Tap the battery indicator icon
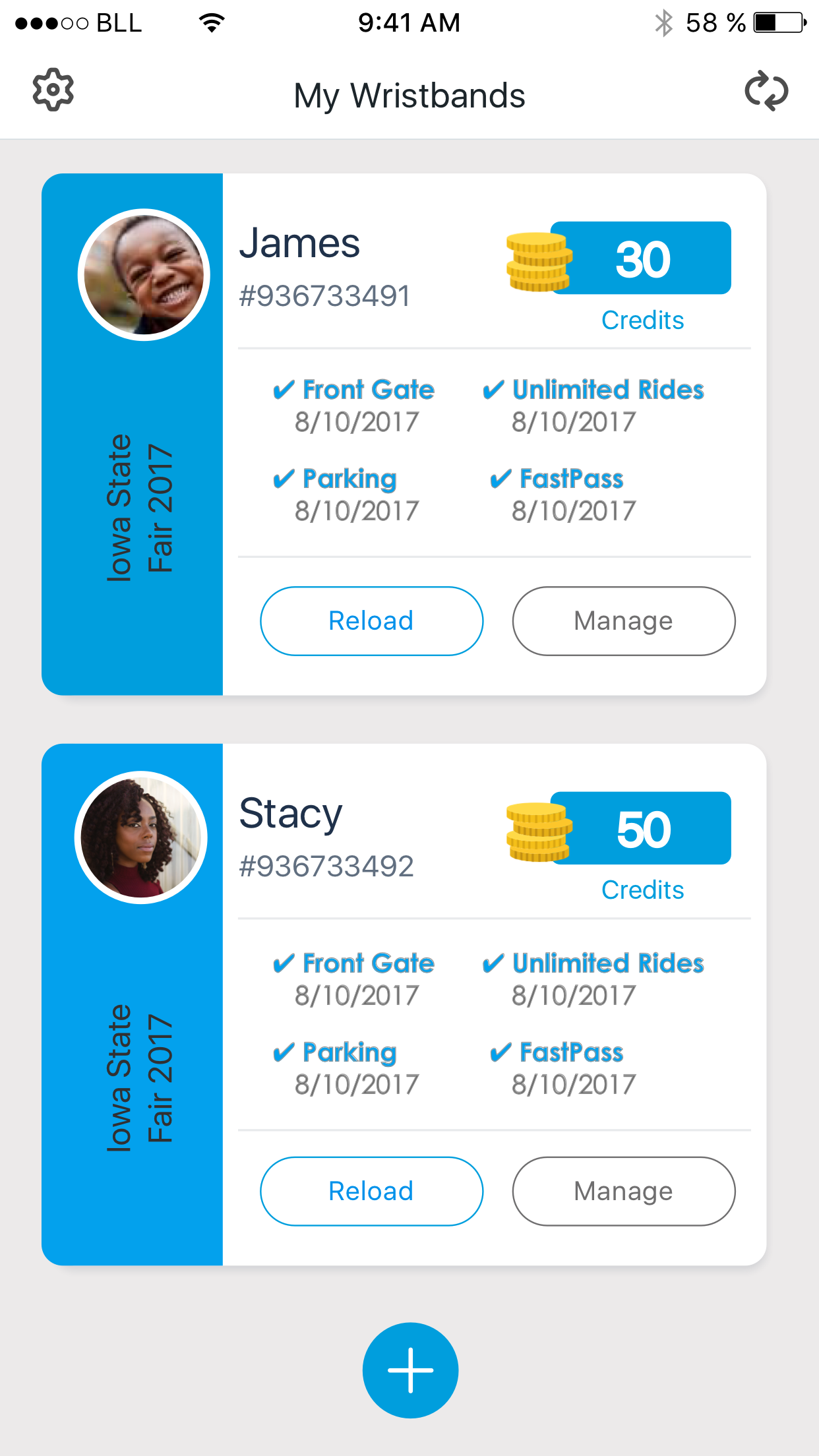Screen dimensions: 819x1456 point(781,23)
